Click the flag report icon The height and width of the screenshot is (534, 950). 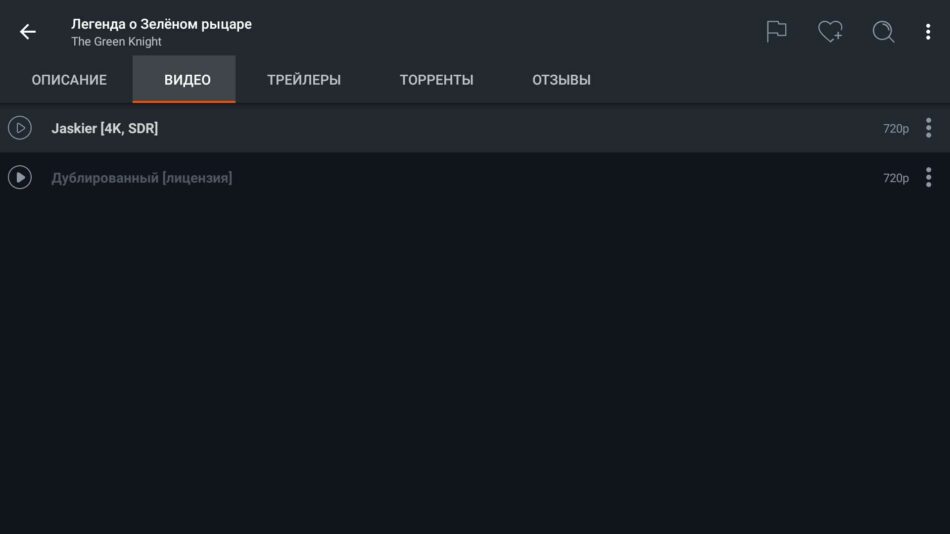pyautogui.click(x=776, y=32)
